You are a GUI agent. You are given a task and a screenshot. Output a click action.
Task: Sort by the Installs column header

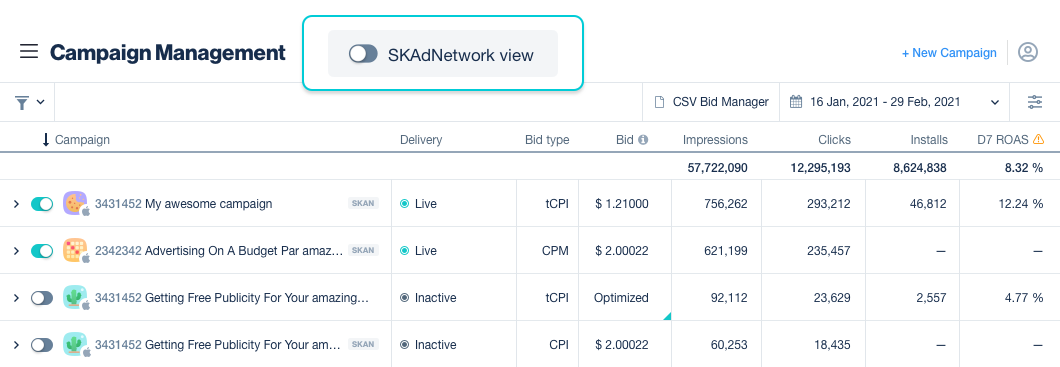pos(929,140)
